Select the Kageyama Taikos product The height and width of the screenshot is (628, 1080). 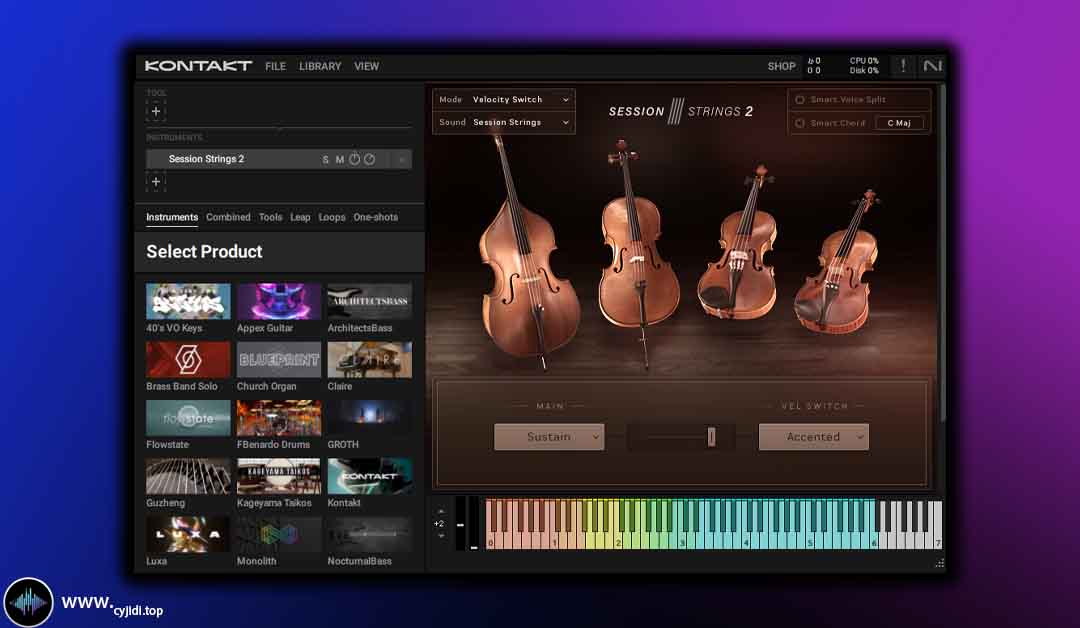[x=279, y=483]
